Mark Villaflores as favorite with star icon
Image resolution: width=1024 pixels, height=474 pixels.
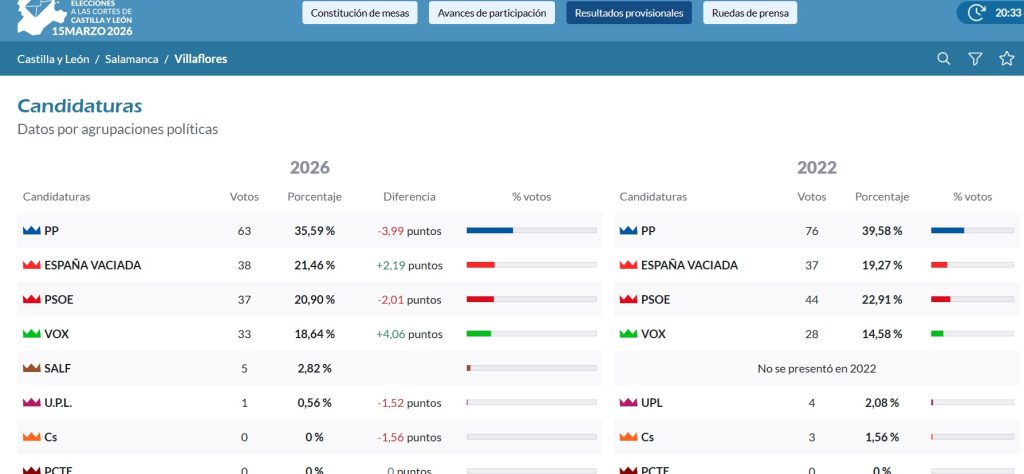pyautogui.click(x=1006, y=59)
